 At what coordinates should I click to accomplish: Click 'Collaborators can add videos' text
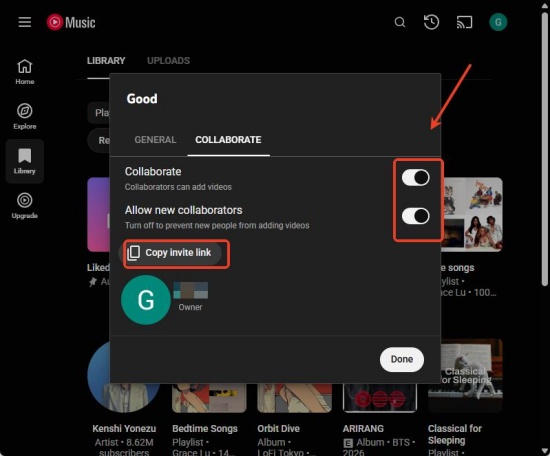click(178, 187)
